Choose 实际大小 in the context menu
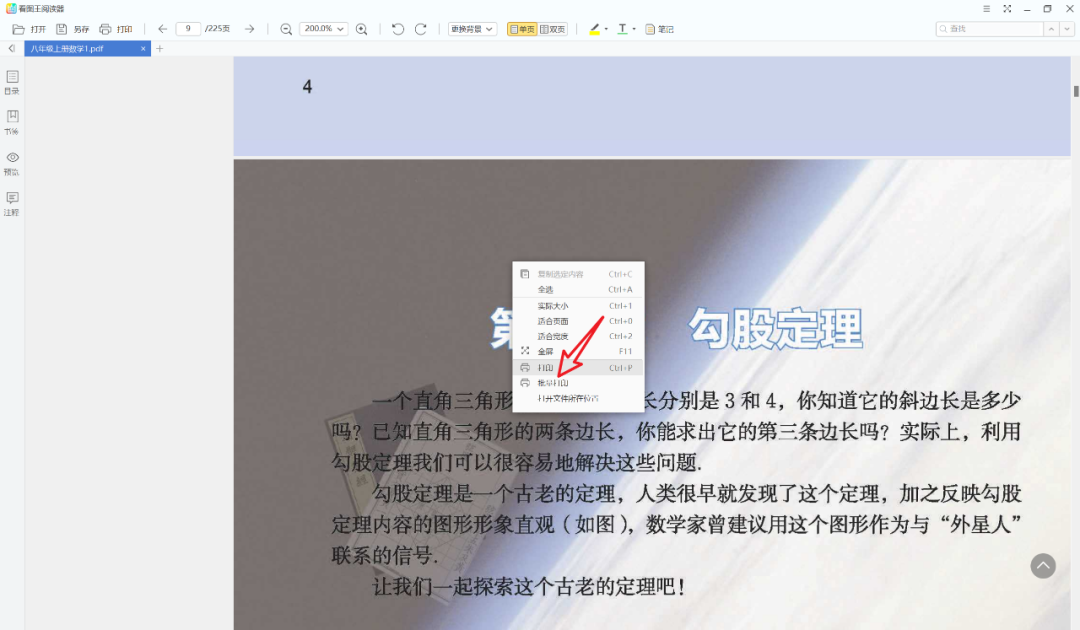Screen dimensions: 1080x630 (x=578, y=306)
